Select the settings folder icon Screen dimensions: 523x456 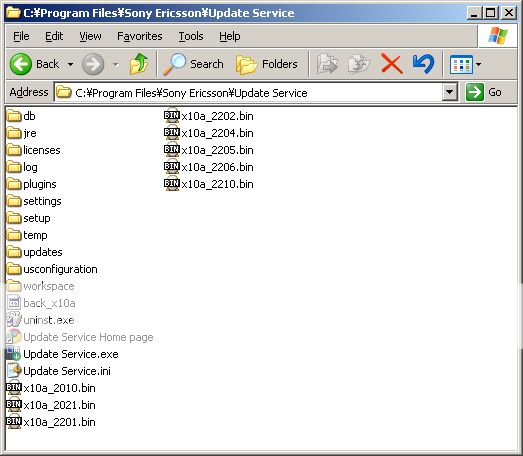point(14,200)
